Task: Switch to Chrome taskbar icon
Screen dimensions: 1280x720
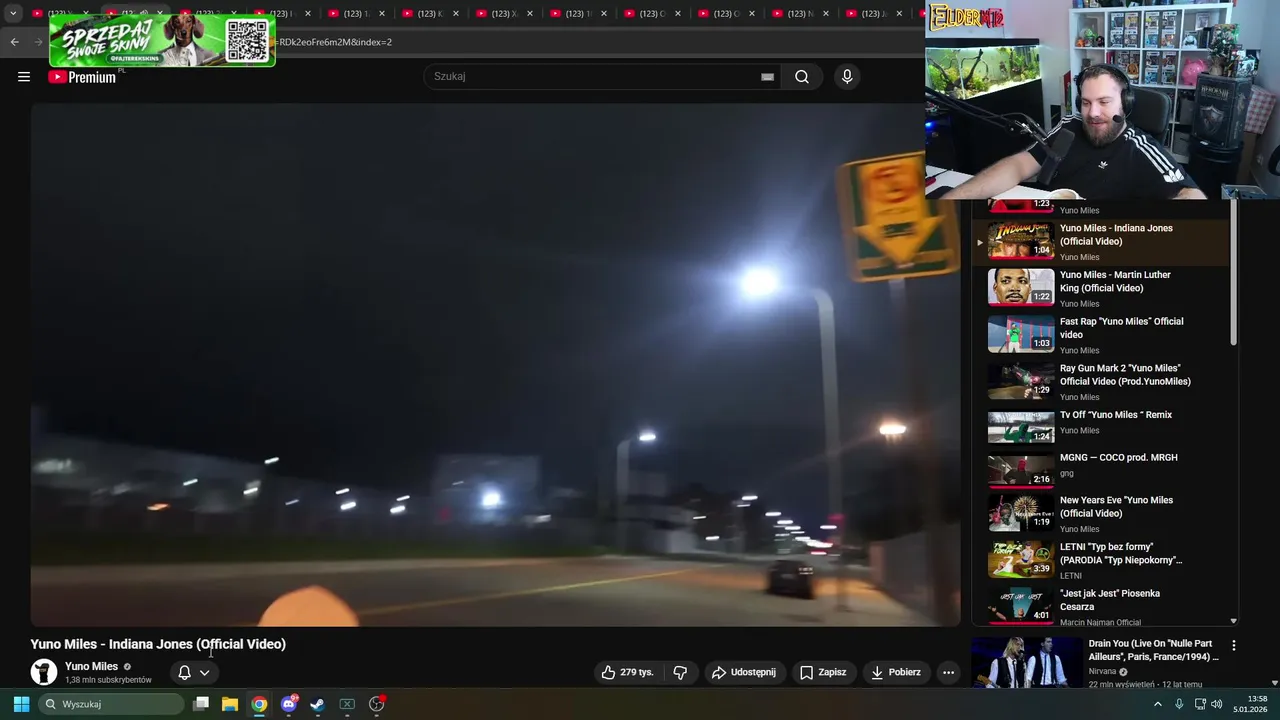Action: coord(259,704)
